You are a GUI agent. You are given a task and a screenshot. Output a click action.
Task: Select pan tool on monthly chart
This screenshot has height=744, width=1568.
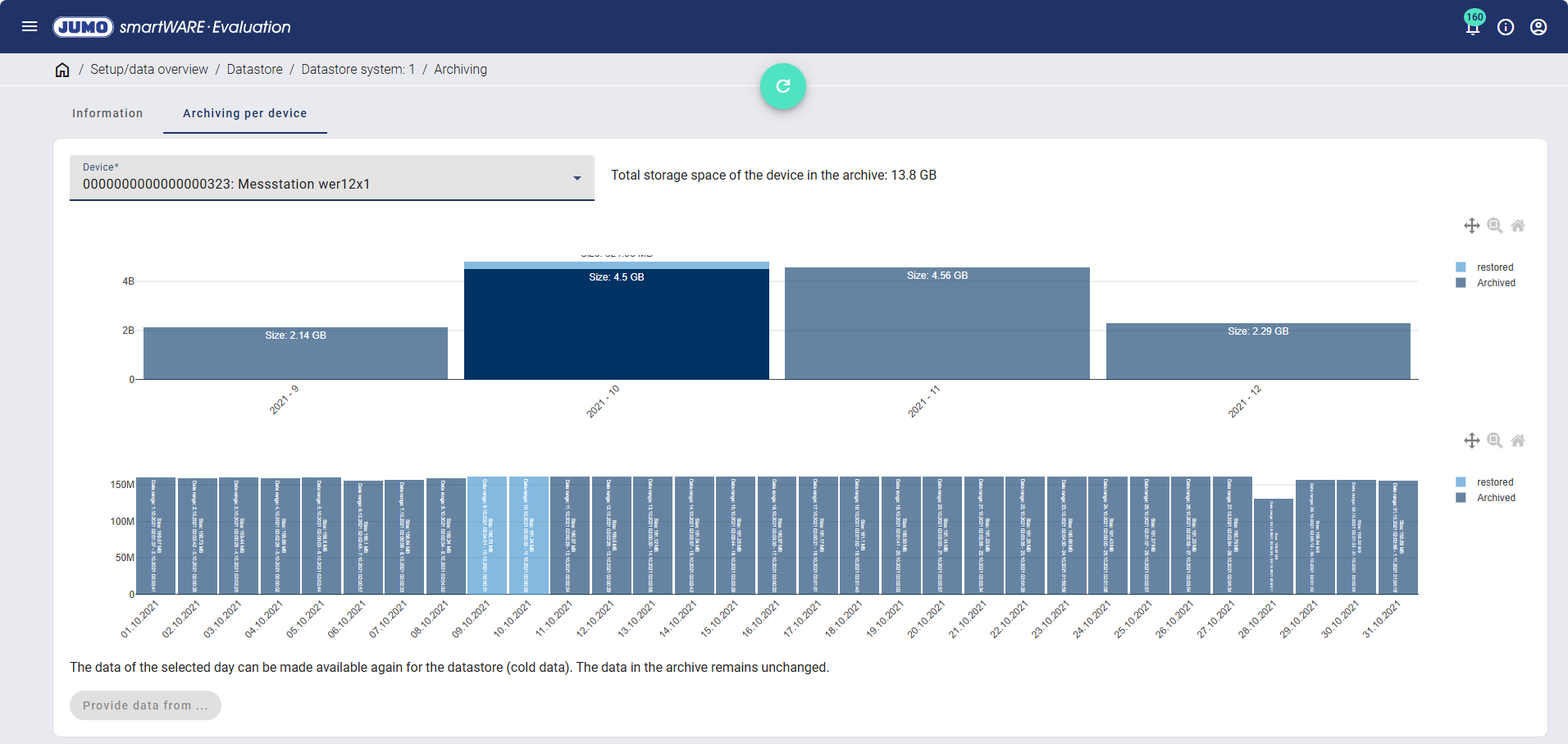1472,226
